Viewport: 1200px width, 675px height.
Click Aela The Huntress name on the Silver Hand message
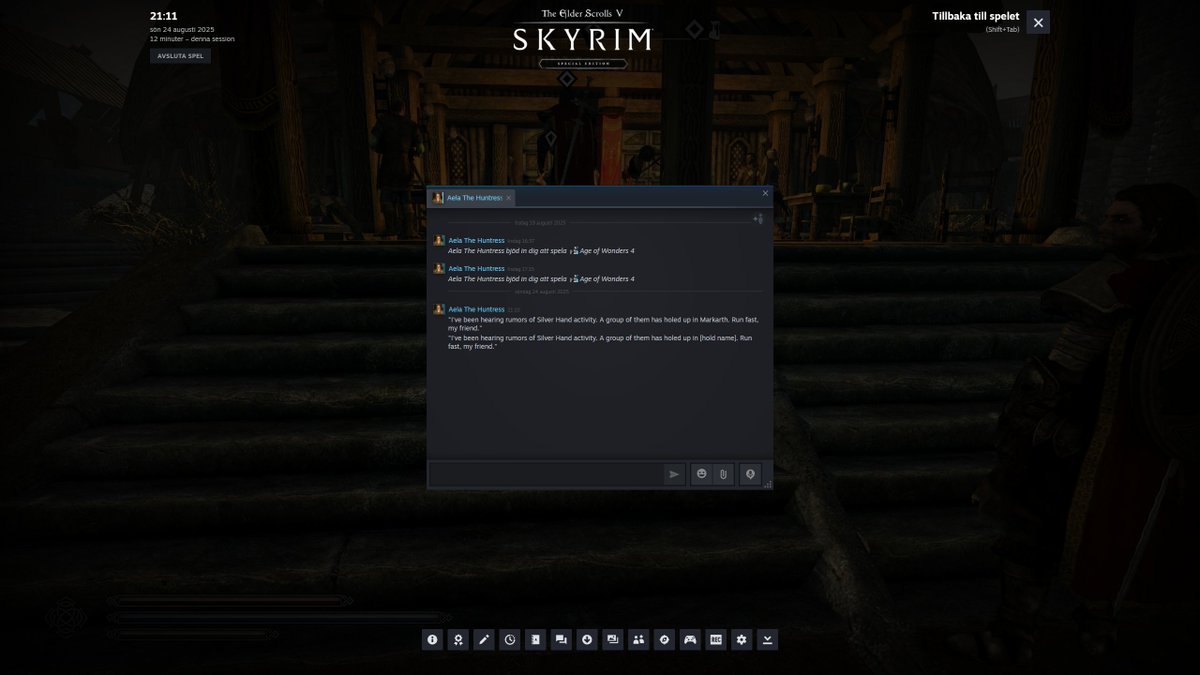(476, 309)
